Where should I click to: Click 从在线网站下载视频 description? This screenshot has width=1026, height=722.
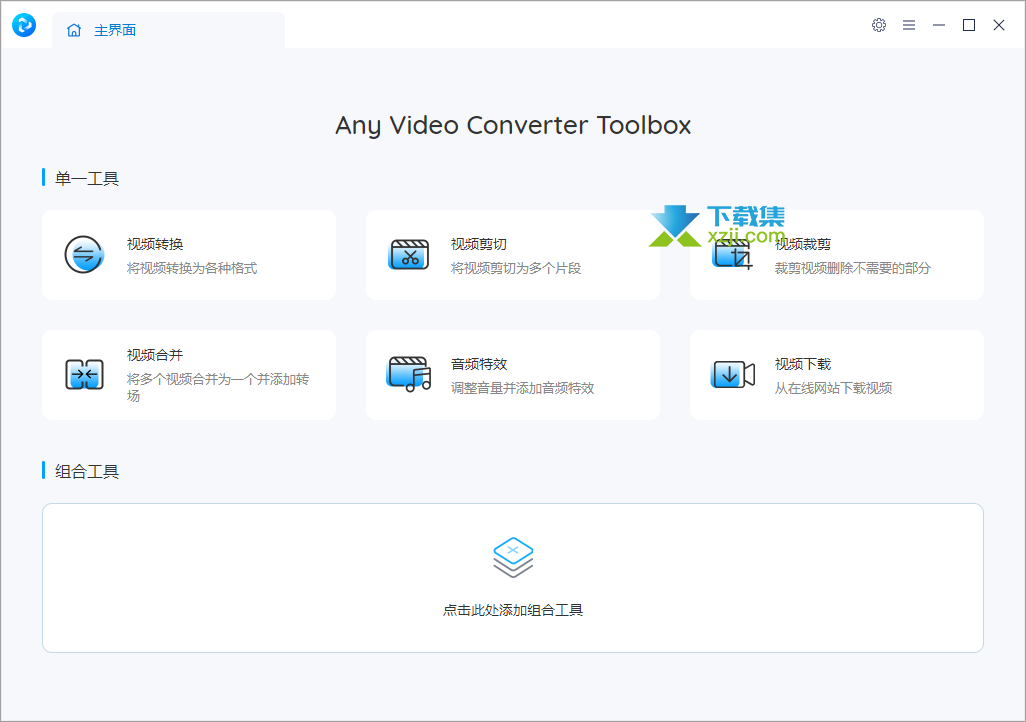click(833, 388)
